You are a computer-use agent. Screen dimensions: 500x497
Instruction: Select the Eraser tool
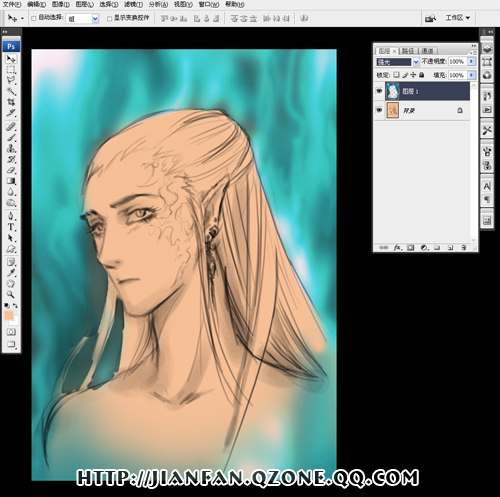pos(11,170)
